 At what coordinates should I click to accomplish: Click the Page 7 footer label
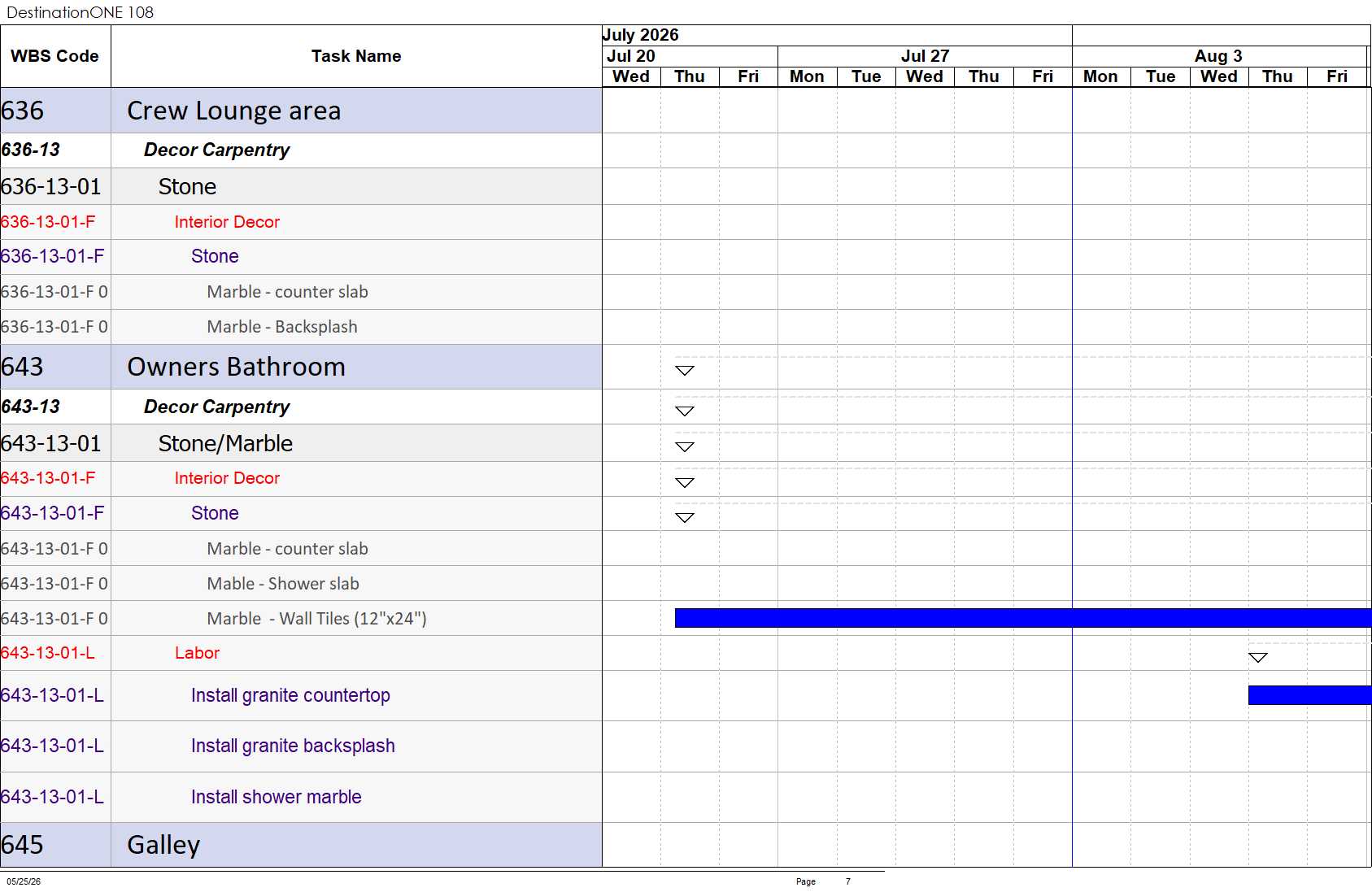pos(823,881)
